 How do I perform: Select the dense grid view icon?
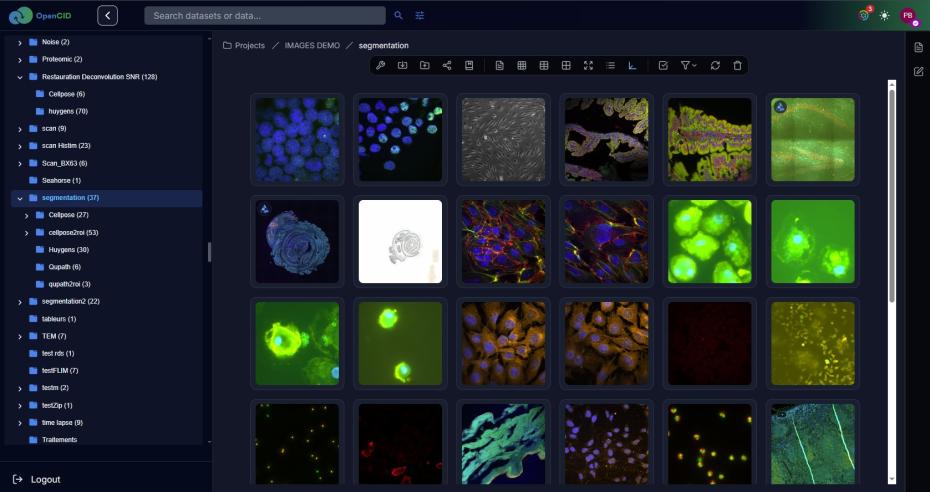(x=522, y=65)
